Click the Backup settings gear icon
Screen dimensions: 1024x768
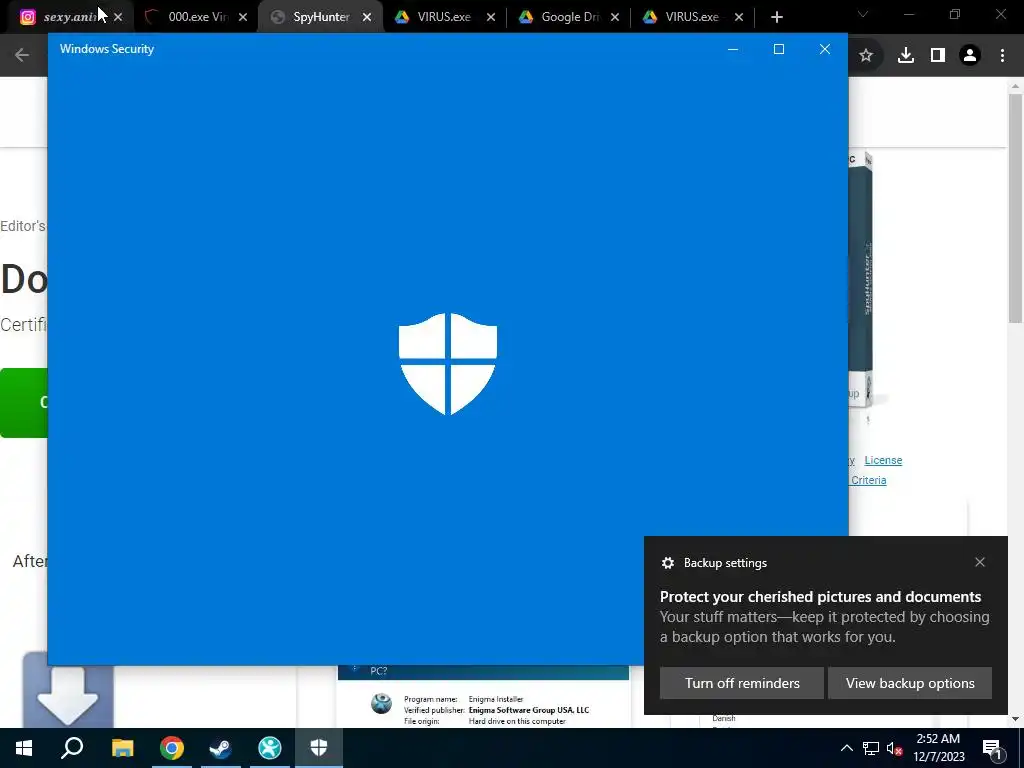(x=667, y=563)
